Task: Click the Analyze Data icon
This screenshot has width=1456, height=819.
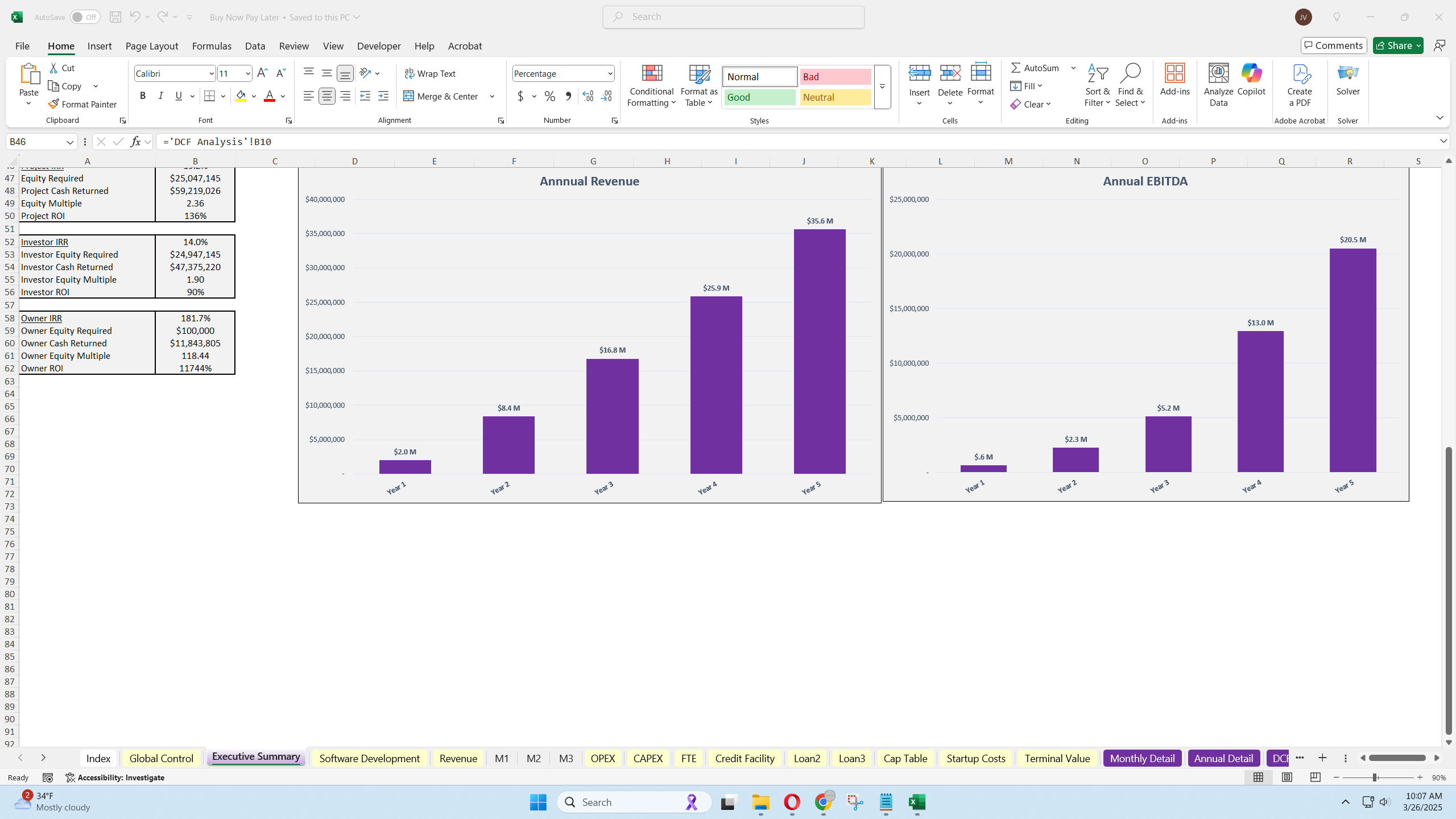Action: click(x=1218, y=84)
